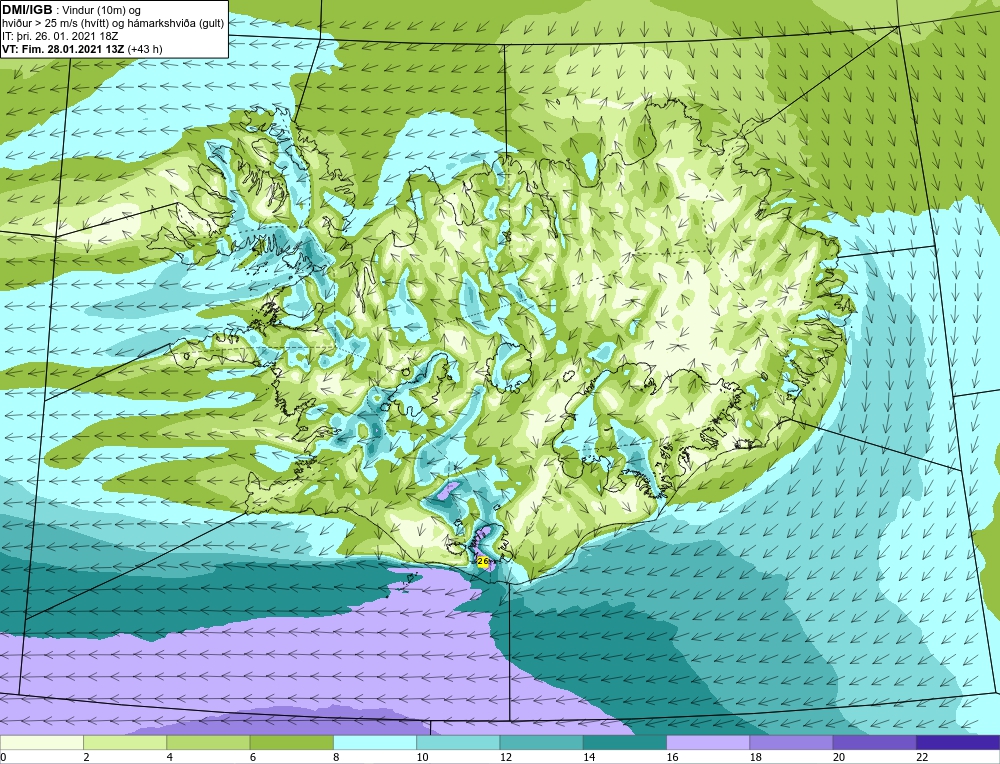
Task: Click the 10–12 m/s turquoise swatch
Action: pos(458,743)
